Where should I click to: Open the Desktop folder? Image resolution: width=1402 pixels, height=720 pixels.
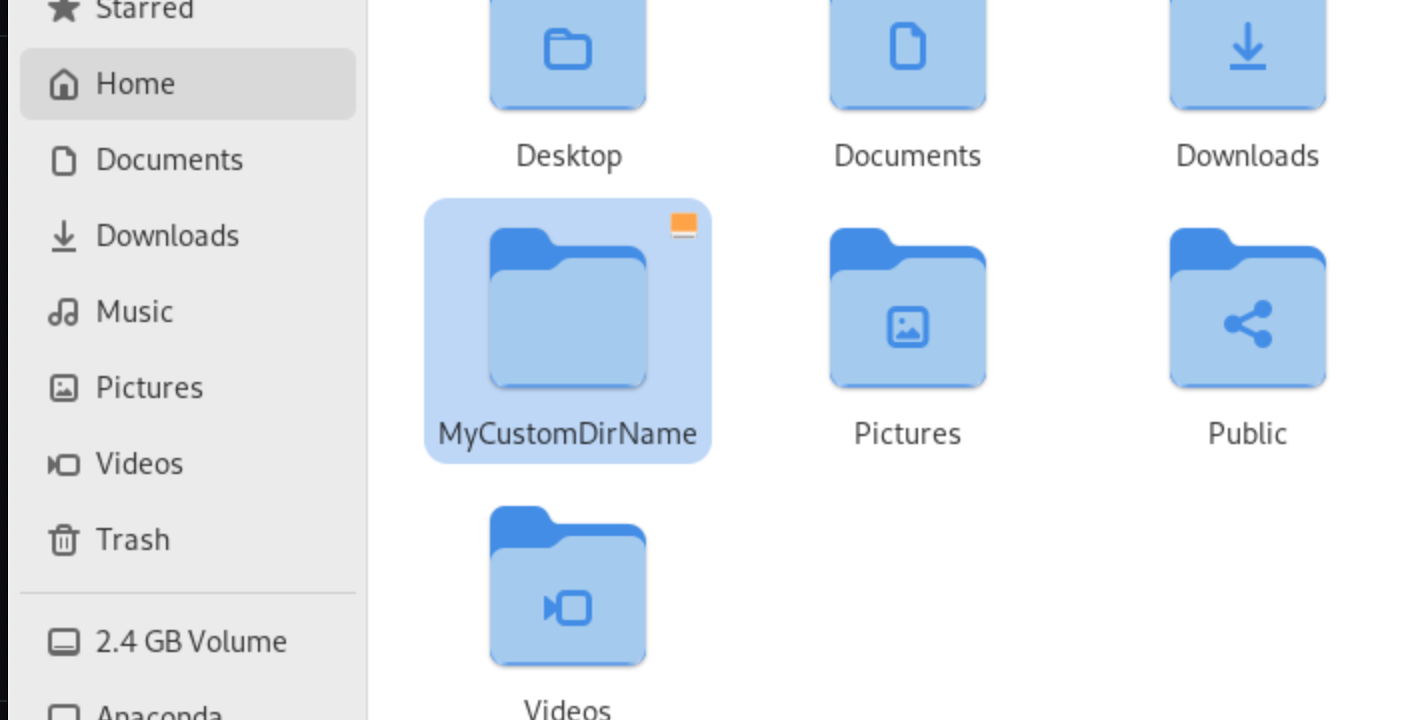click(567, 60)
